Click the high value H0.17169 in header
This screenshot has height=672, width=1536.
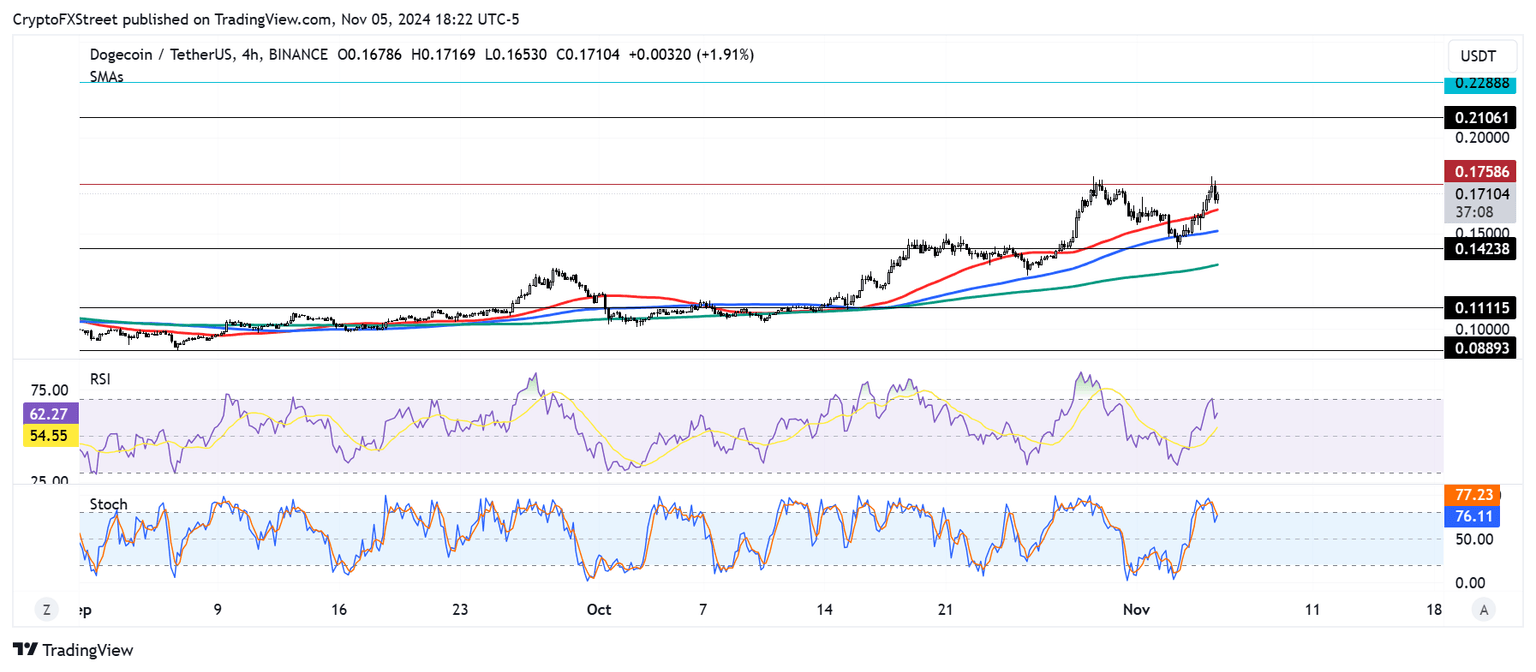(444, 54)
